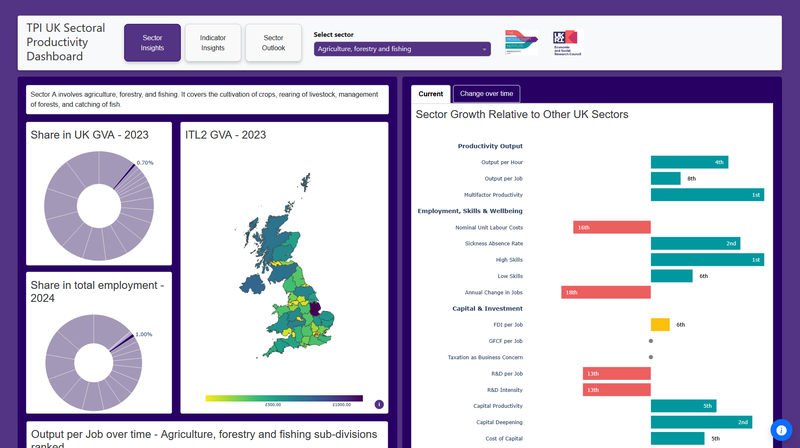This screenshot has width=800, height=448.
Task: Switch to Sector Insights view
Action: point(152,43)
